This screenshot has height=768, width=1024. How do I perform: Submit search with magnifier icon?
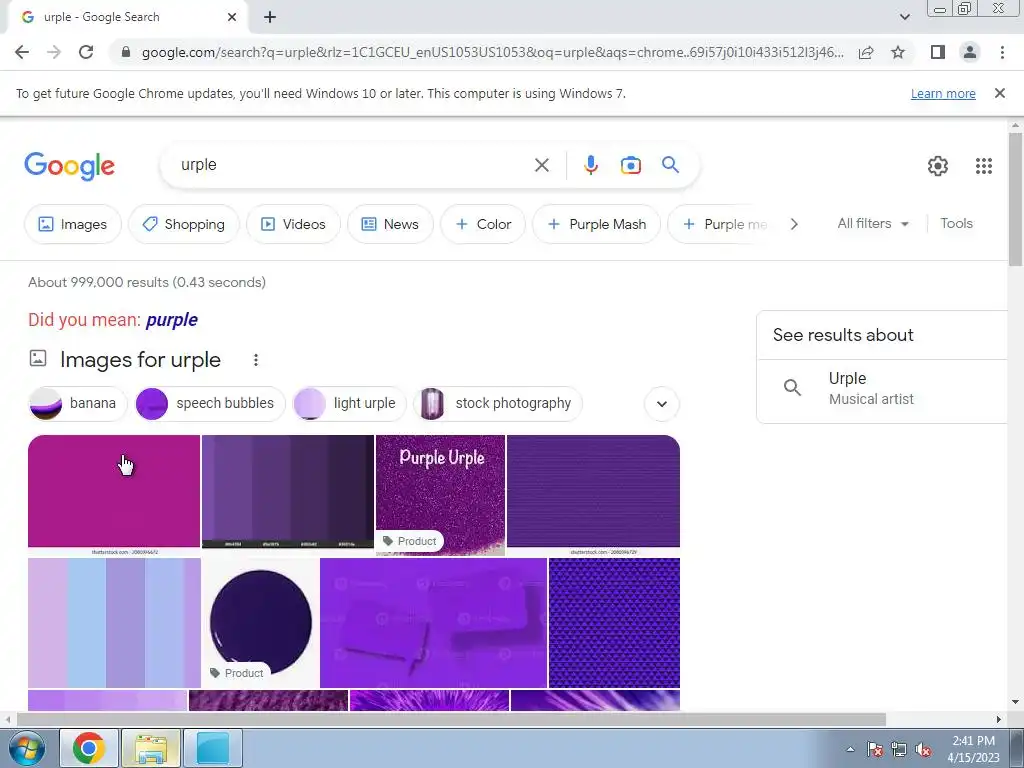pyautogui.click(x=671, y=165)
